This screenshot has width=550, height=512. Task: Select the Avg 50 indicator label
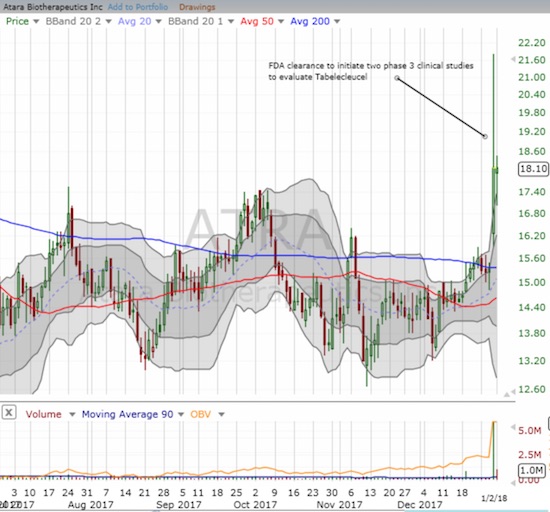coord(257,21)
